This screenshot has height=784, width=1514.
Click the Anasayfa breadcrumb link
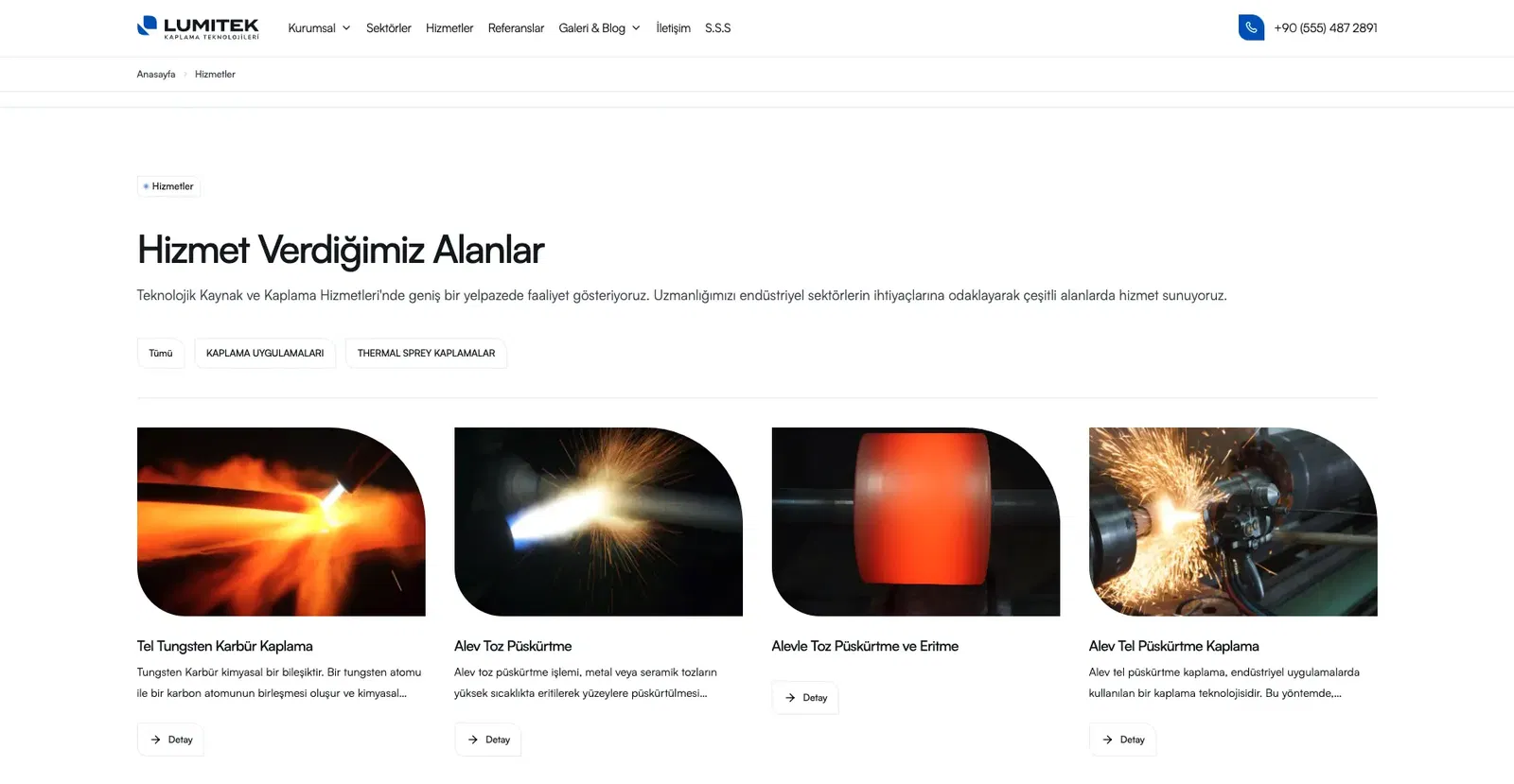tap(156, 74)
